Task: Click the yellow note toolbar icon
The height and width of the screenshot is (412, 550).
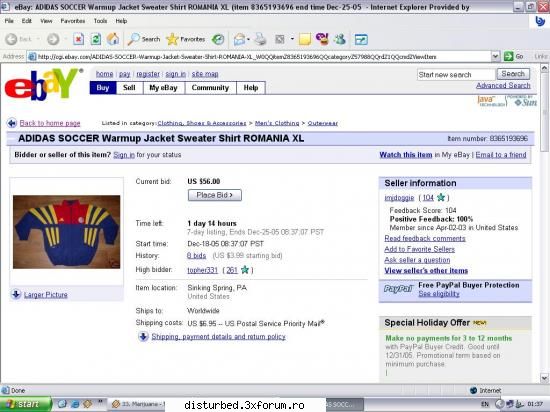Action: point(304,39)
